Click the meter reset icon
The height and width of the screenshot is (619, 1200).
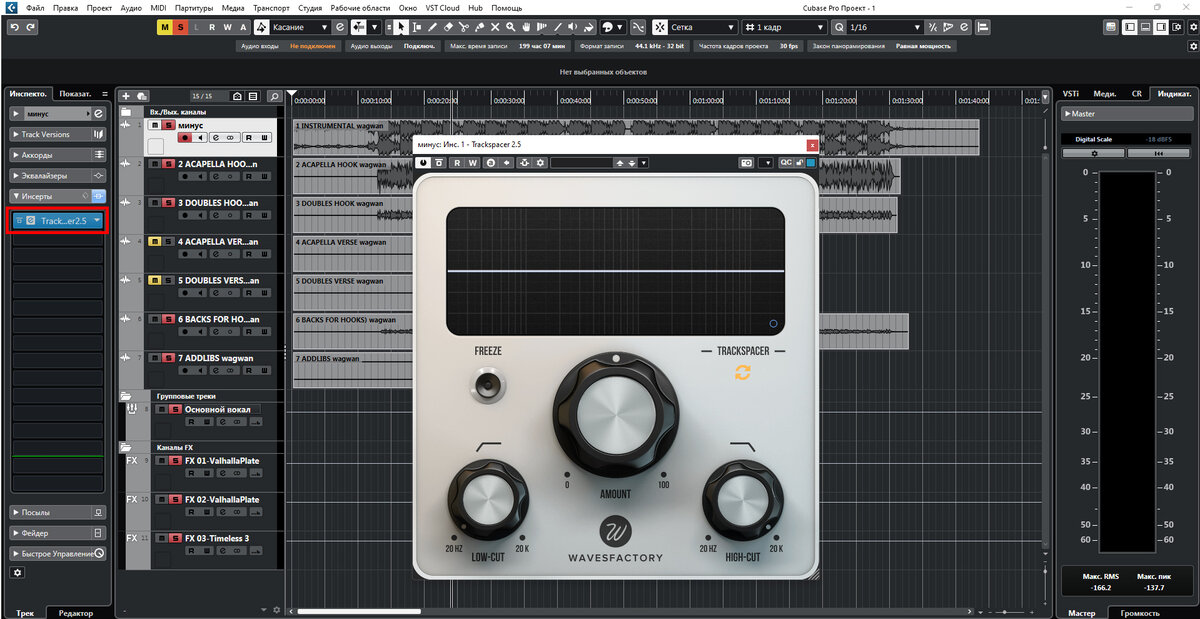pyautogui.click(x=1157, y=153)
